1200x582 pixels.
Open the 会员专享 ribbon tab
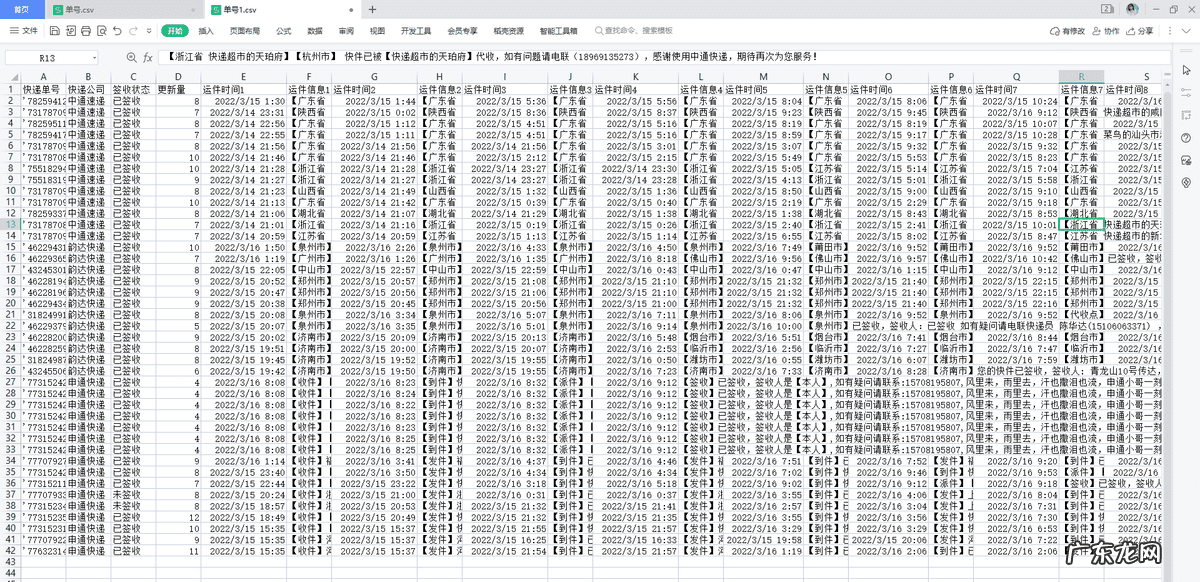click(x=462, y=31)
